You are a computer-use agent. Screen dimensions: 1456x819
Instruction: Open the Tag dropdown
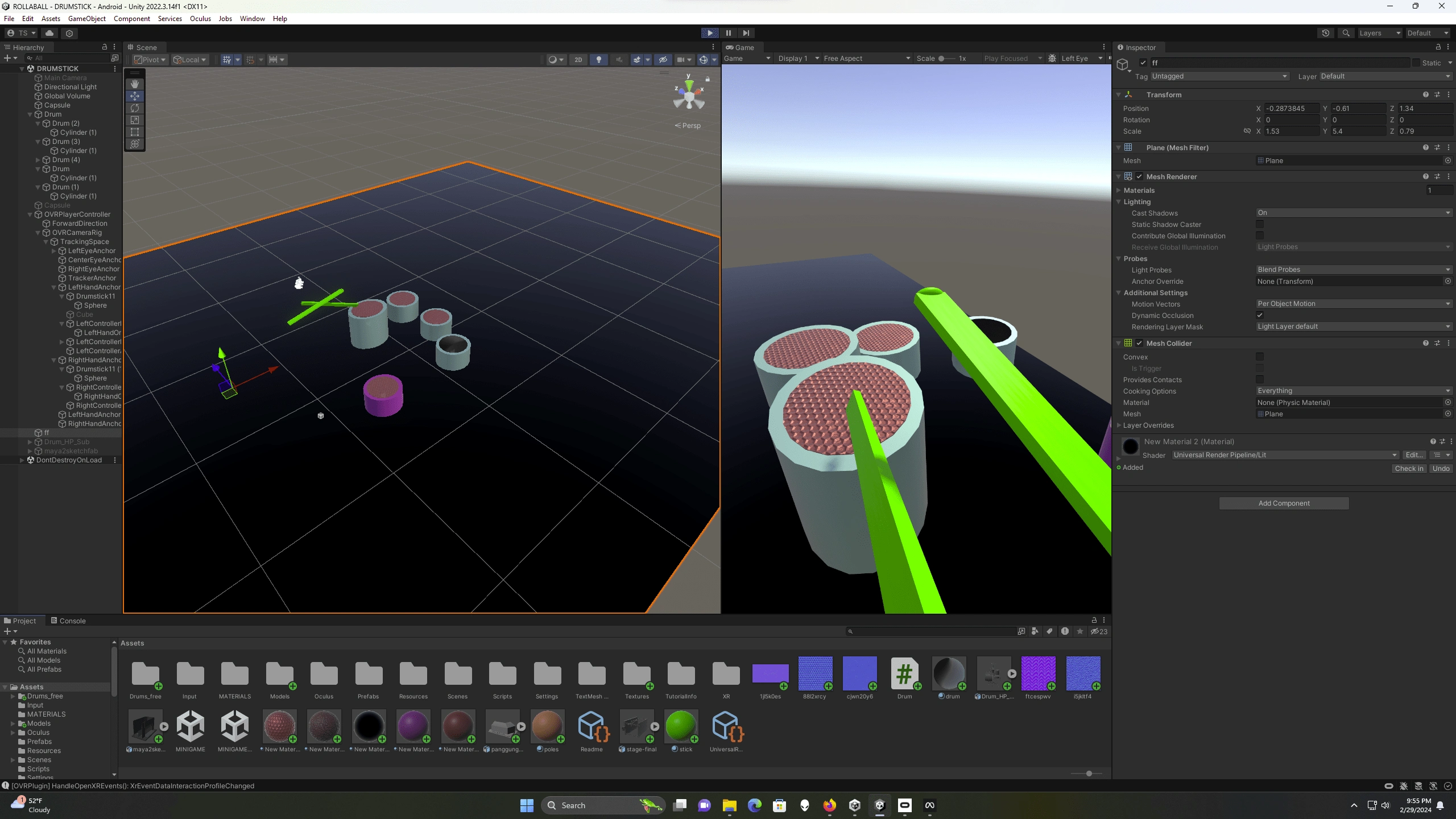tap(1219, 76)
